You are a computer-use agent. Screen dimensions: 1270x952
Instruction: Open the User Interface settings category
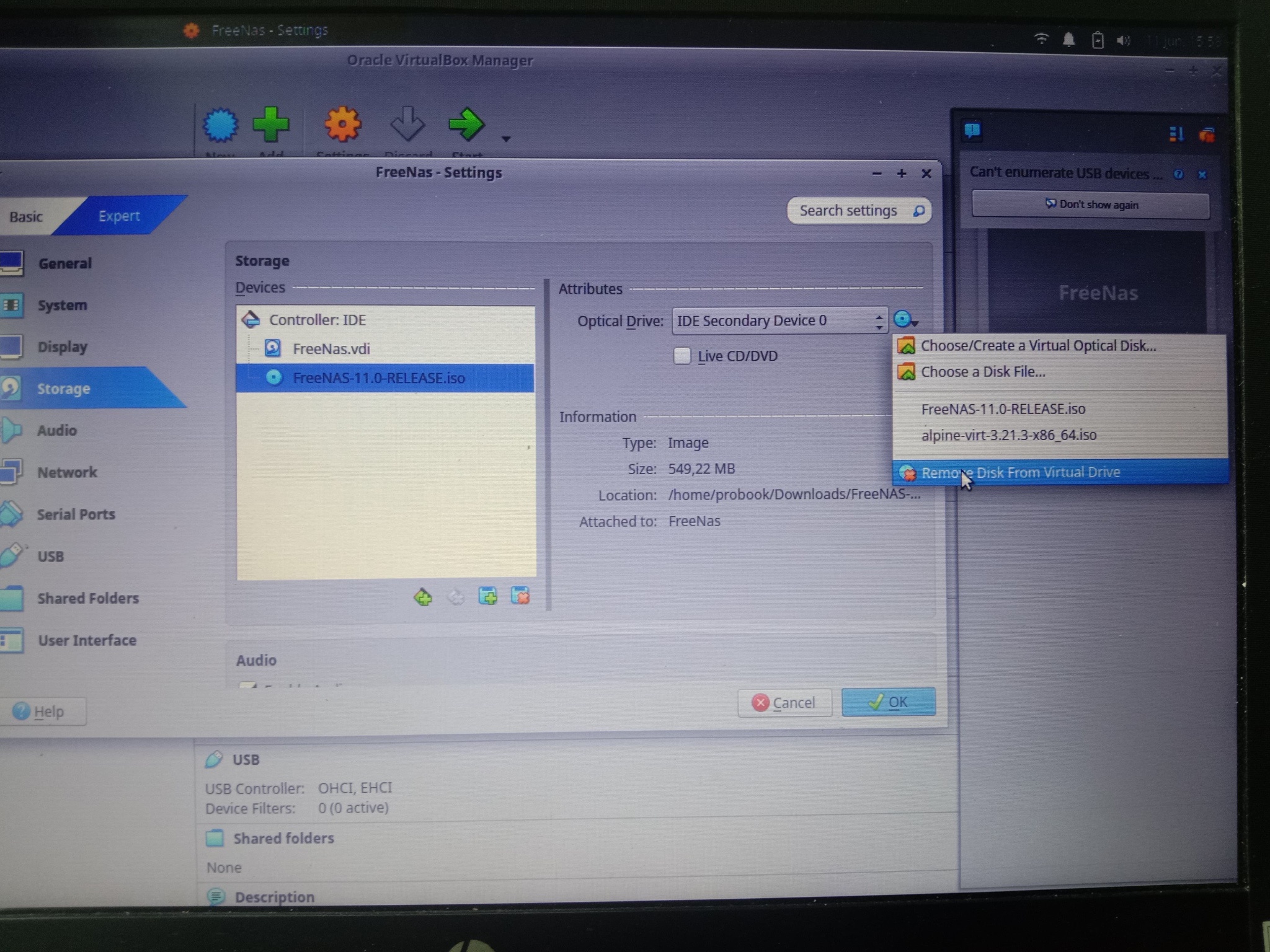(87, 640)
